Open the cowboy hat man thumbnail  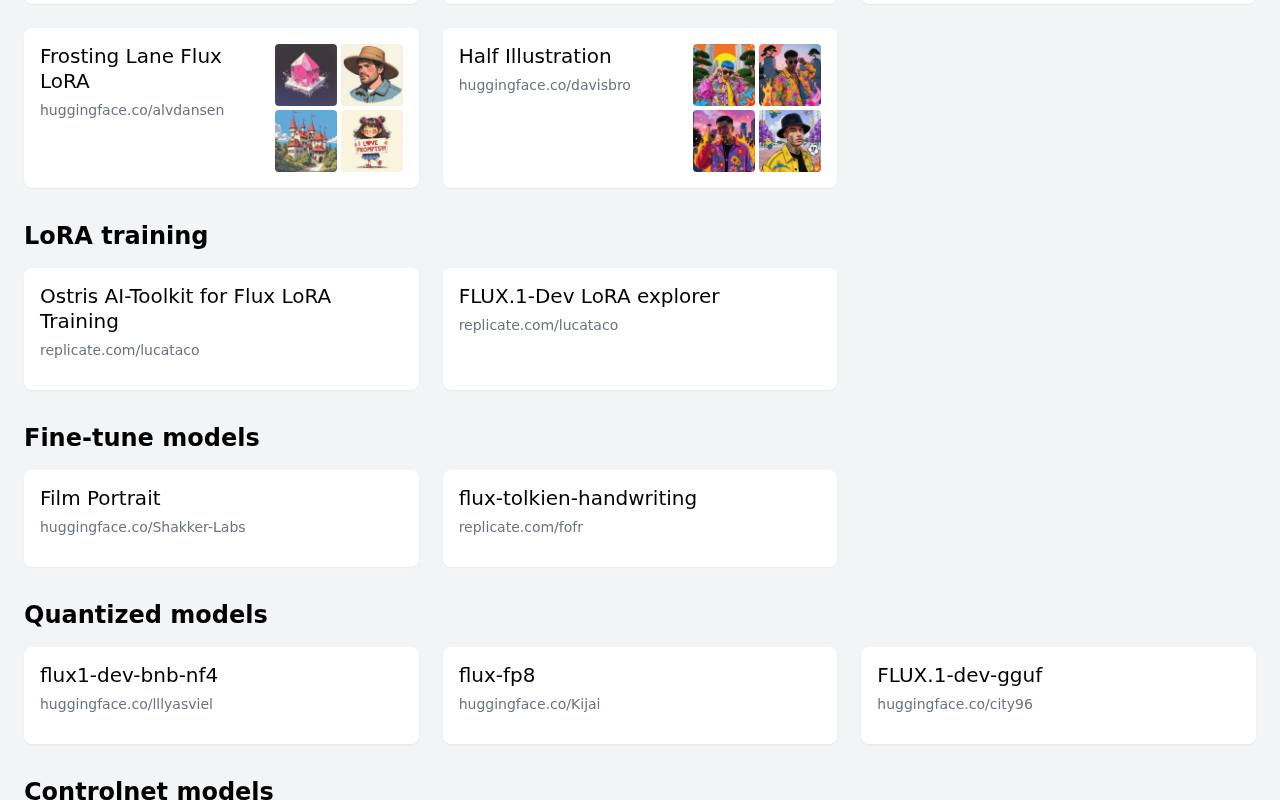pos(372,75)
